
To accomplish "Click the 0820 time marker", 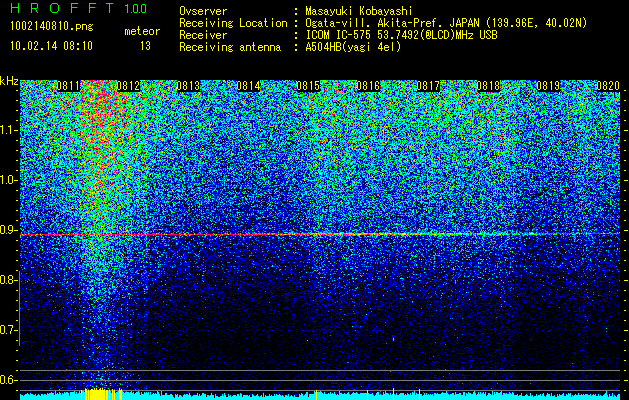I will pos(608,86).
